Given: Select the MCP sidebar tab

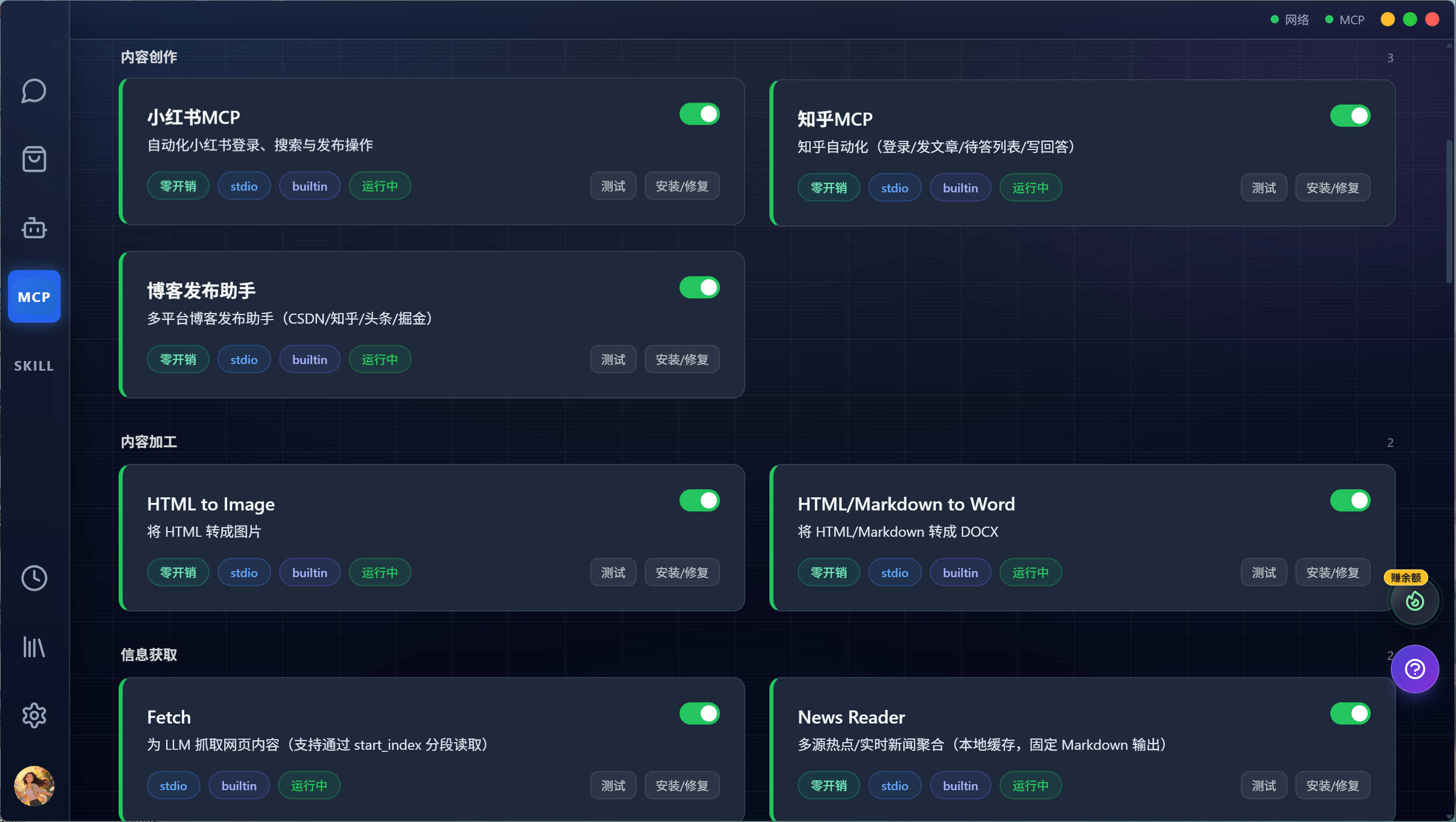Looking at the screenshot, I should pyautogui.click(x=34, y=296).
